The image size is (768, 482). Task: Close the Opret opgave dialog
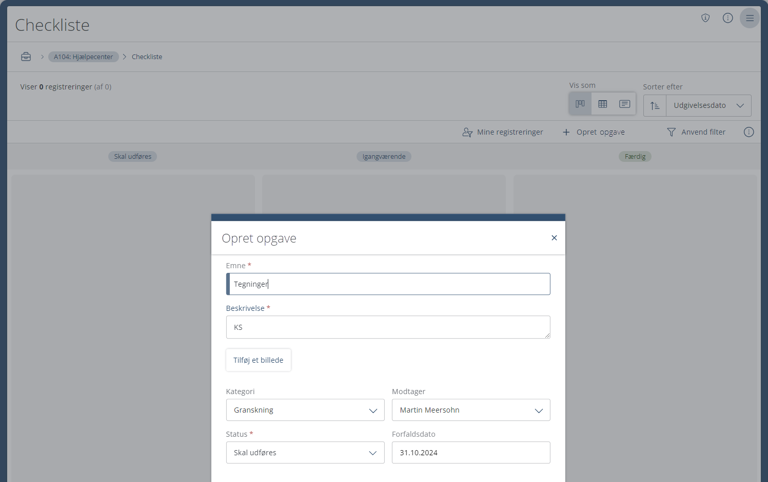pyautogui.click(x=554, y=238)
